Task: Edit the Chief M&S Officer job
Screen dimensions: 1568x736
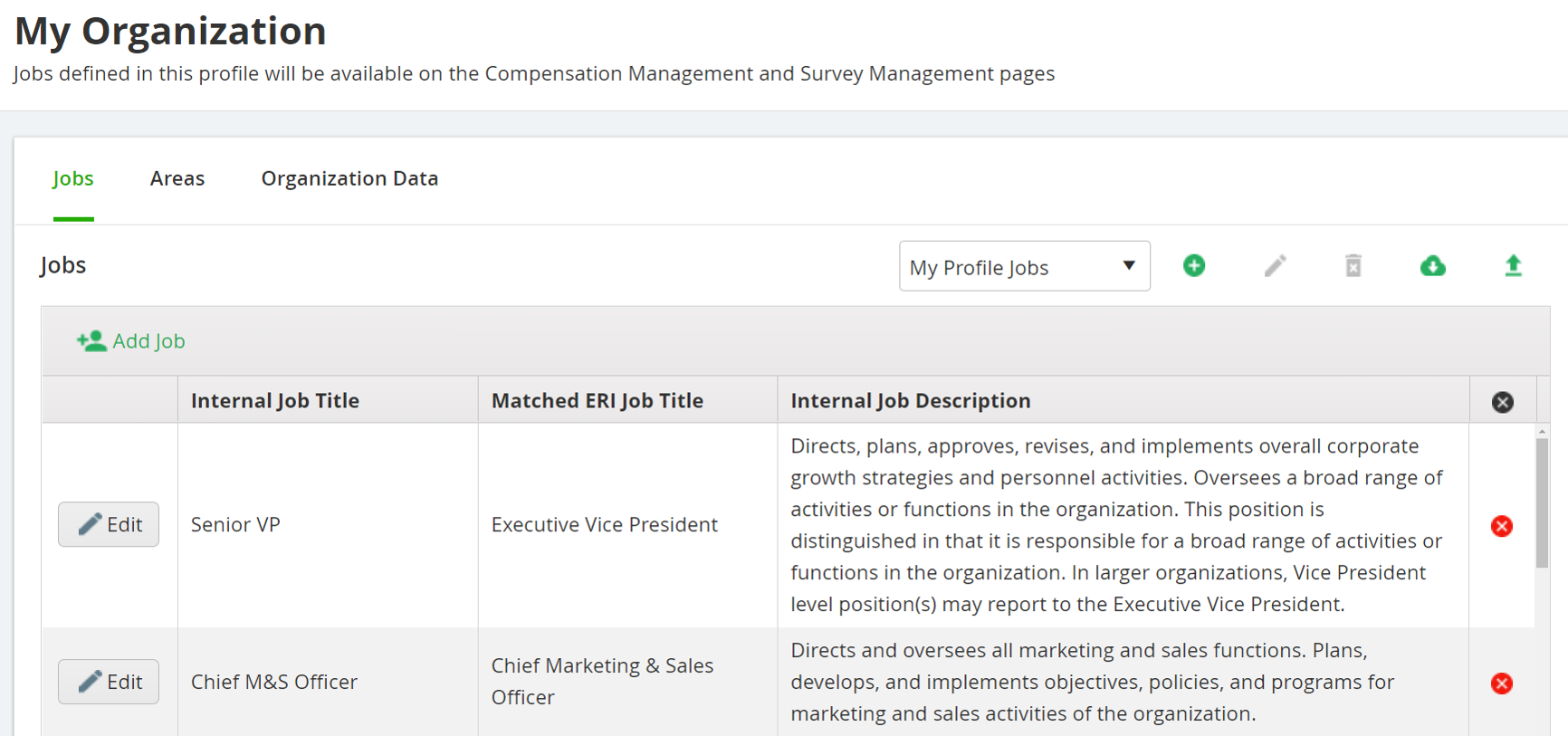Action: 109,682
